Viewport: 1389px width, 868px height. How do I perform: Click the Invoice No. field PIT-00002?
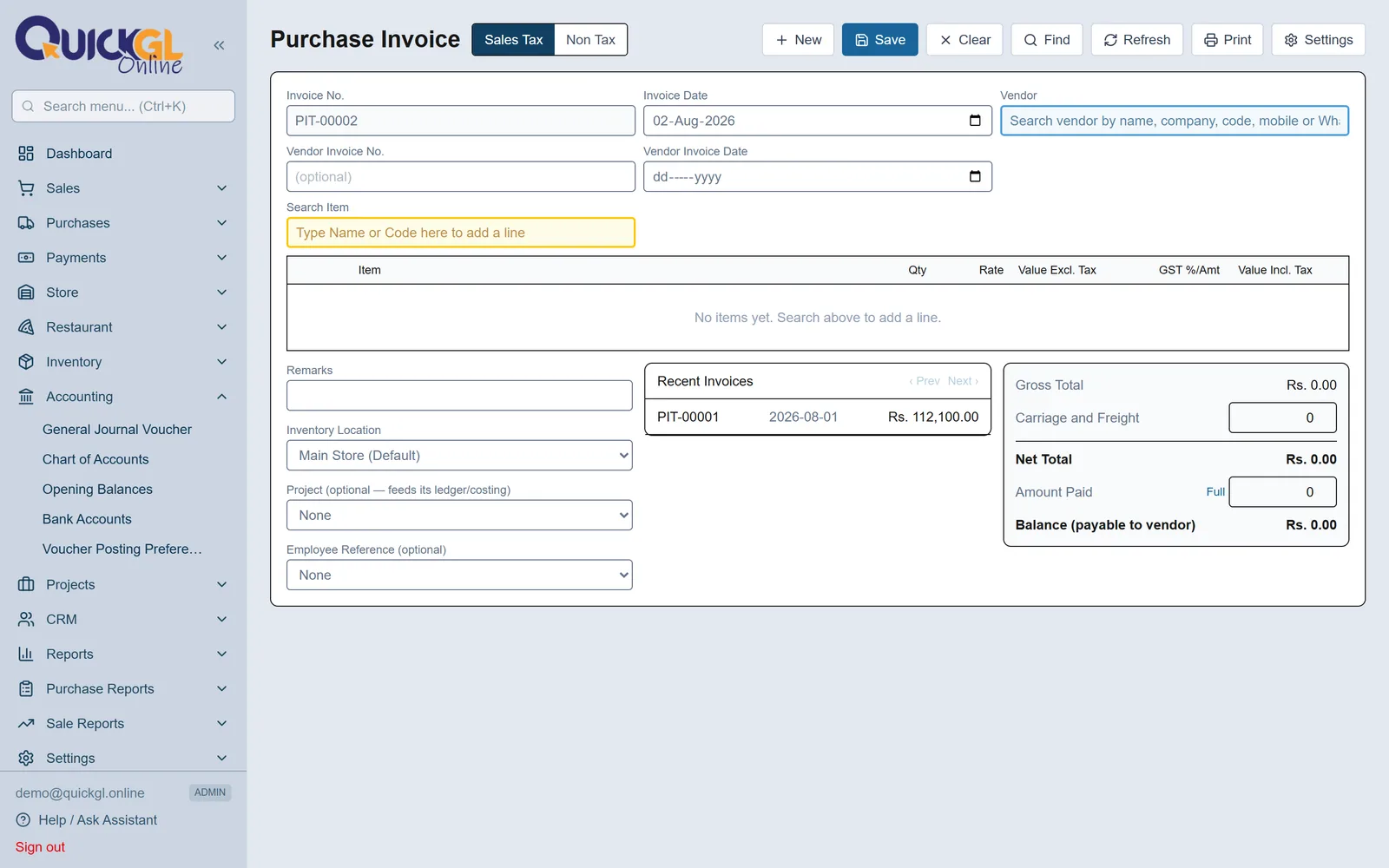pyautogui.click(x=461, y=121)
